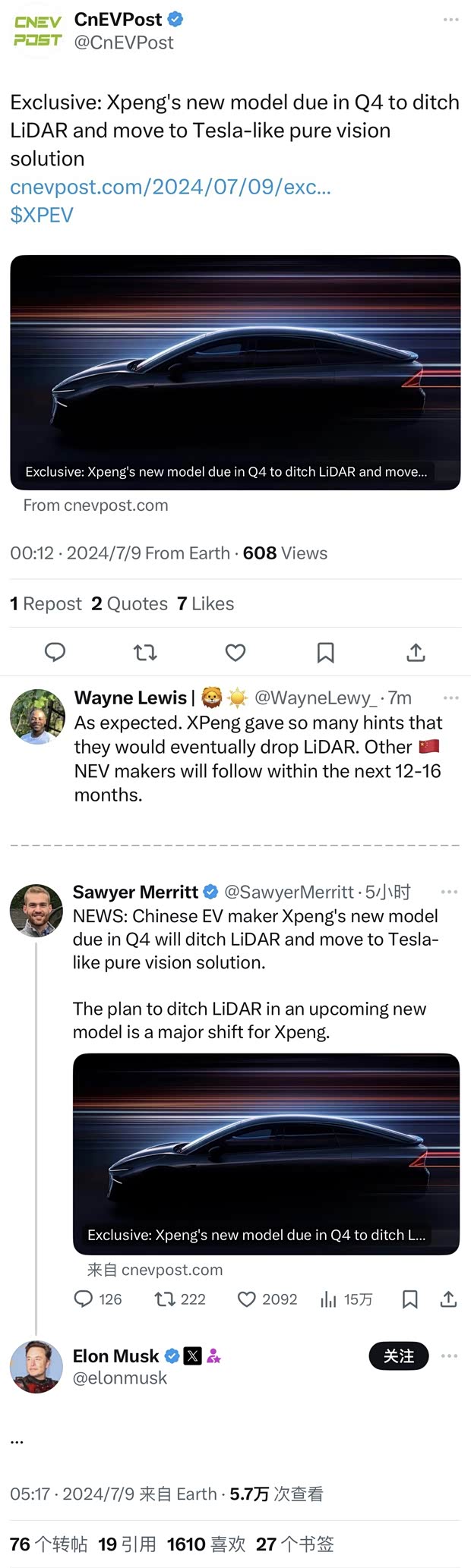Repost the CnEVPost tweet
The image size is (471, 1568).
(145, 652)
